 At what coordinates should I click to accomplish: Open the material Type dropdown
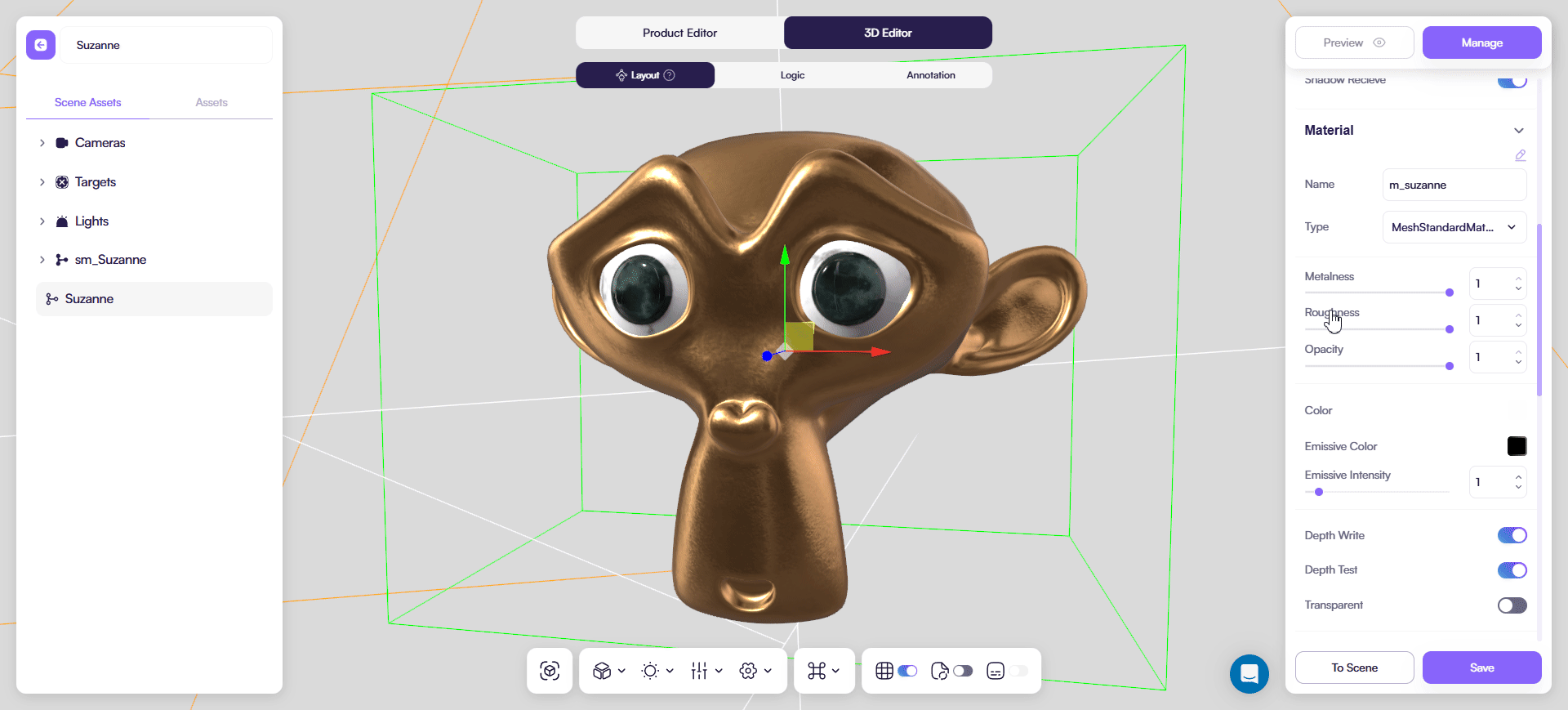(x=1454, y=227)
